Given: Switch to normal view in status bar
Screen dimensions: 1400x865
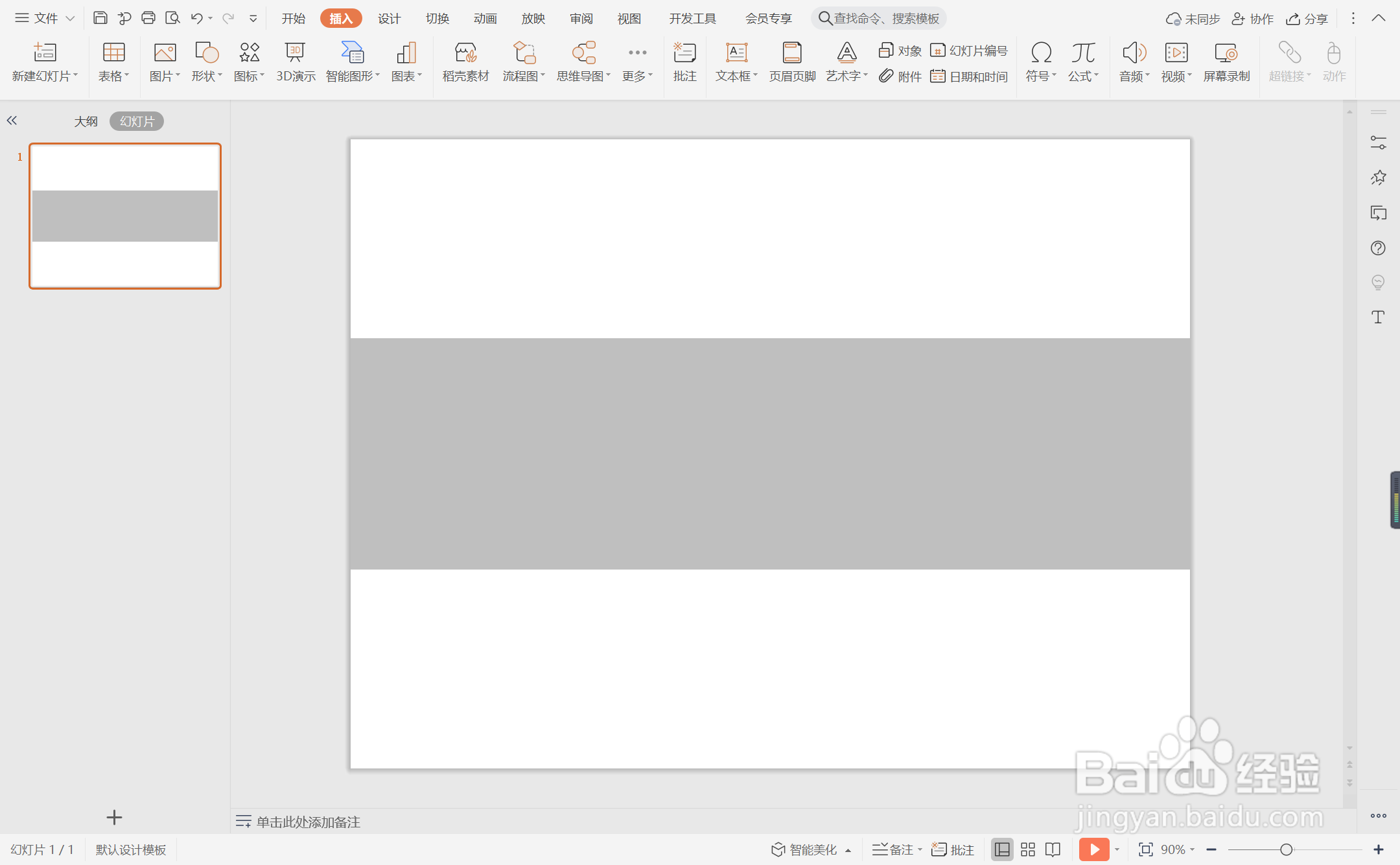Looking at the screenshot, I should (1002, 849).
